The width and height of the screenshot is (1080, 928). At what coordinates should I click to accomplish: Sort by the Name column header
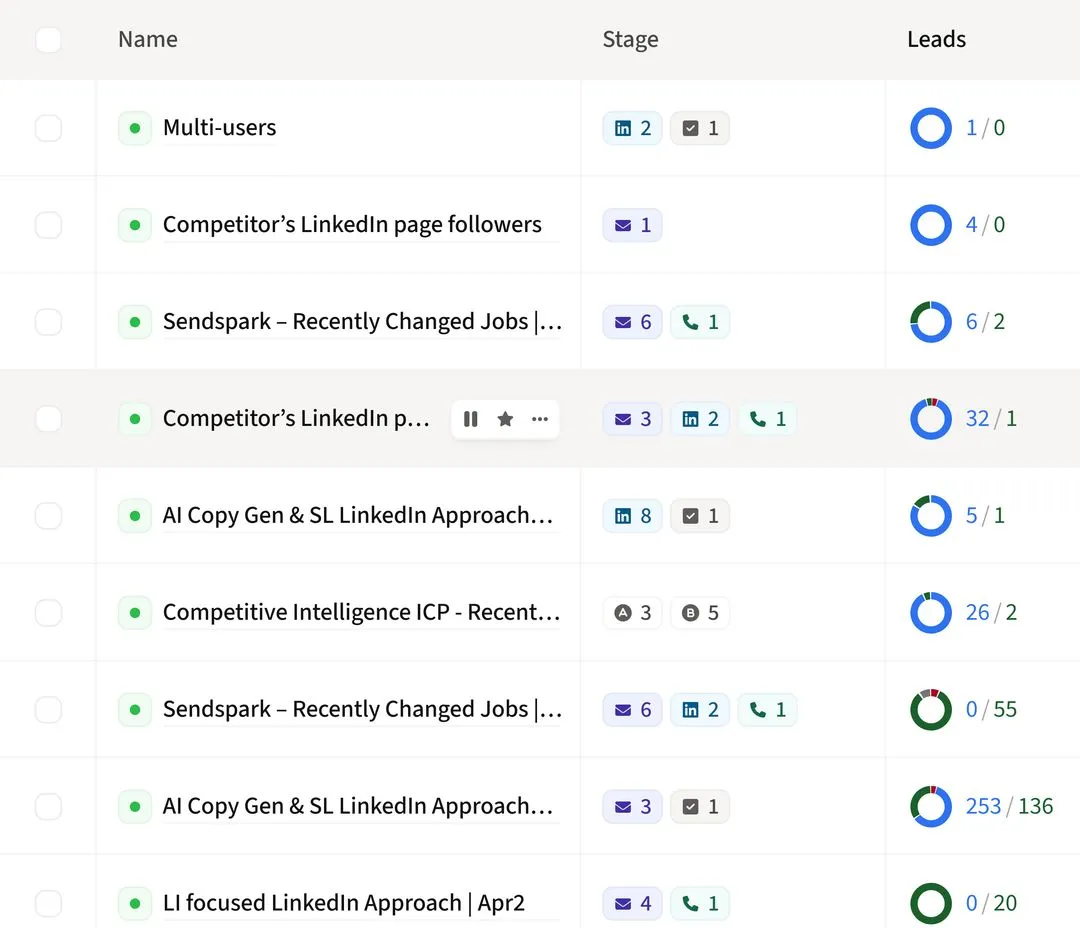148,39
